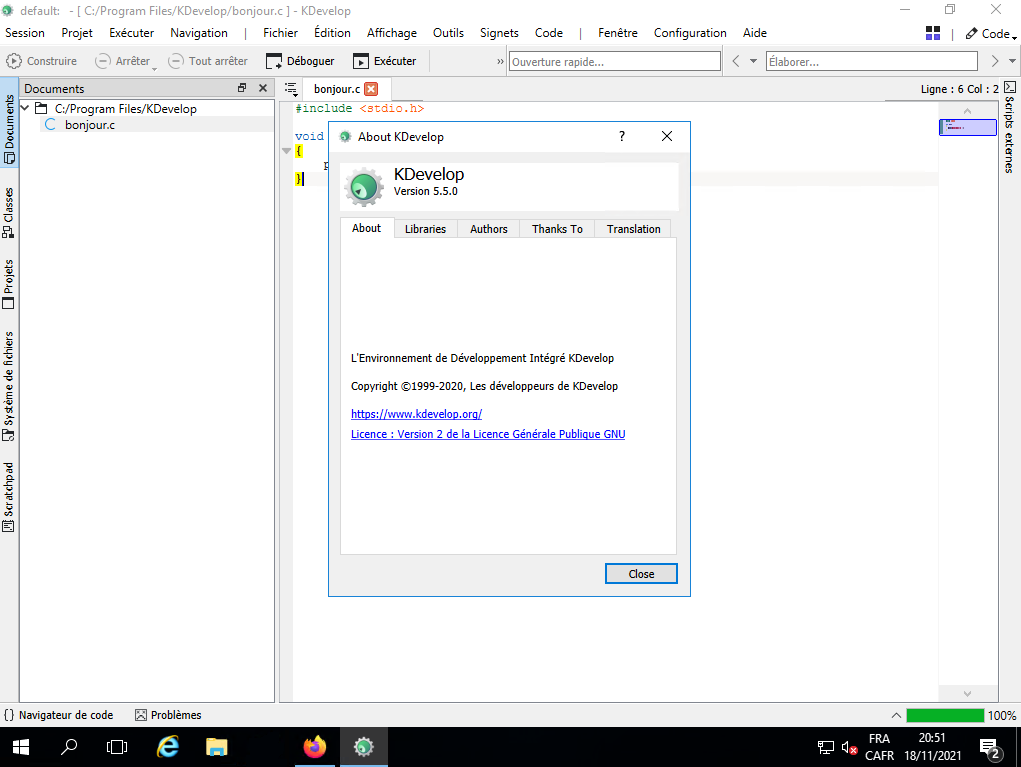
Task: Click the Close button in About dialog
Action: [x=641, y=574]
